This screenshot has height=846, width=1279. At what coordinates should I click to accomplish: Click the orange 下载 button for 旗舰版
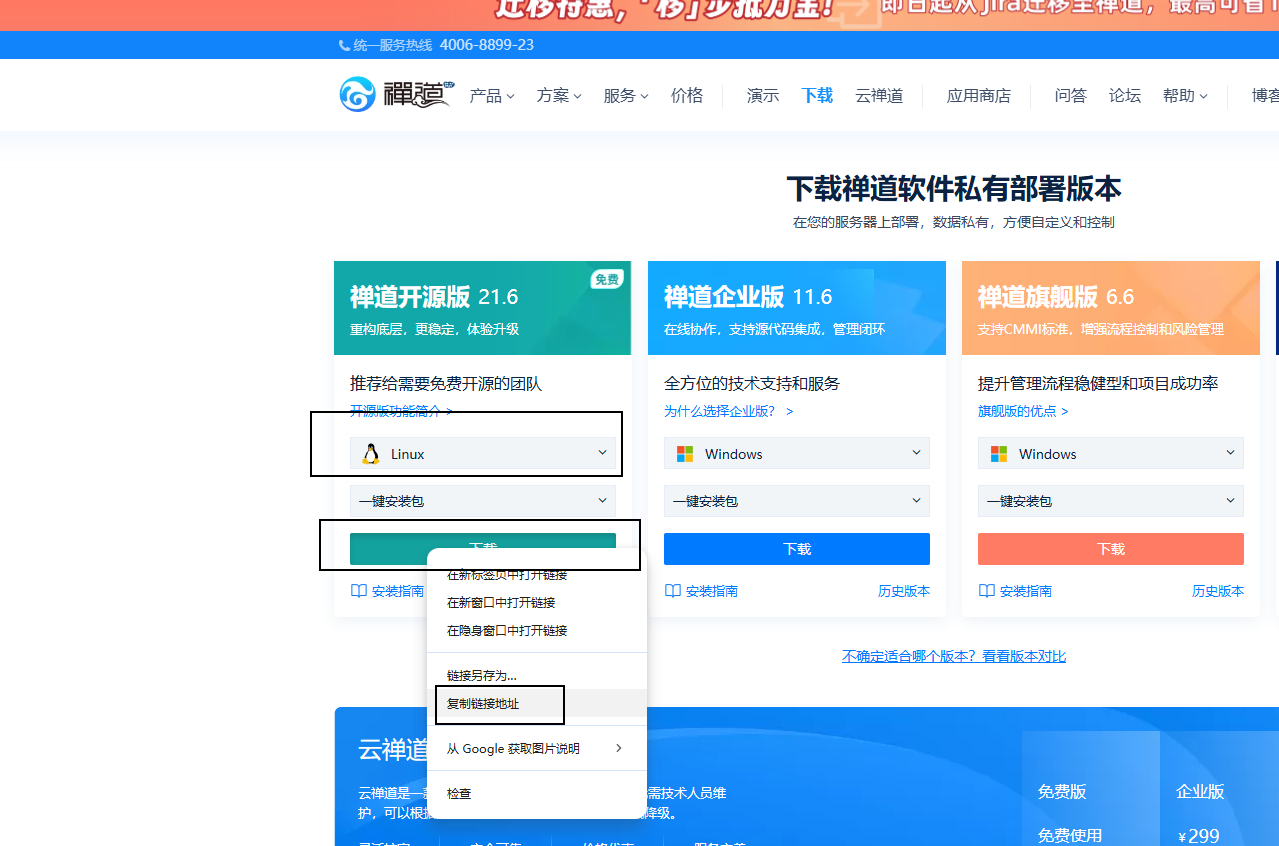tap(1111, 549)
